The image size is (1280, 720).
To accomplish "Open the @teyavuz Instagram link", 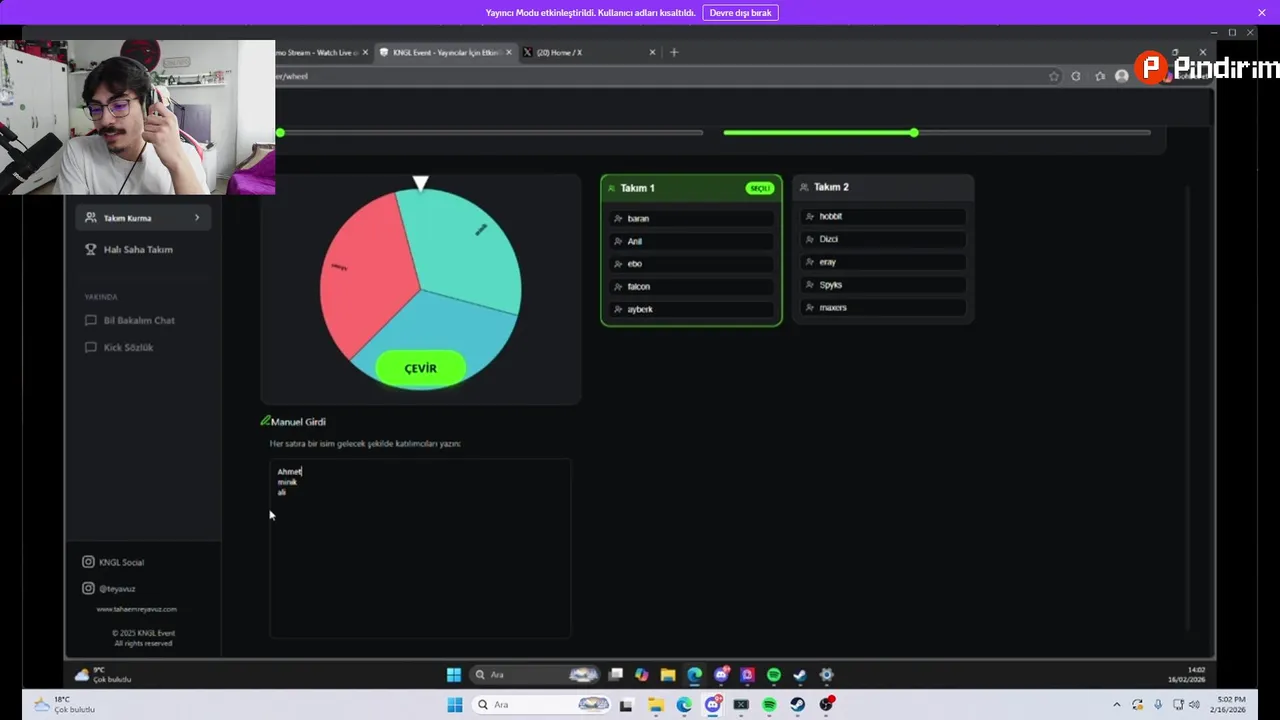I will pos(109,589).
